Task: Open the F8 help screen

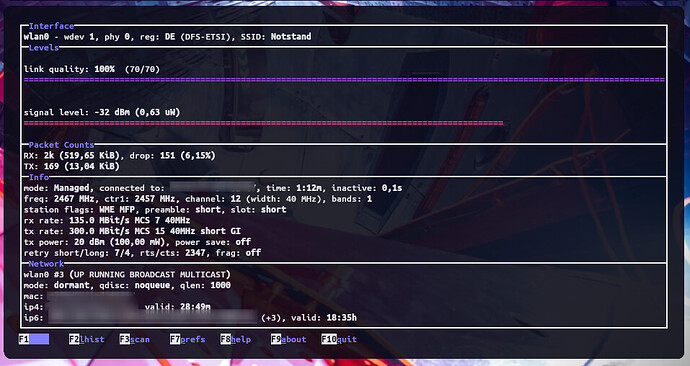Action: (235, 339)
